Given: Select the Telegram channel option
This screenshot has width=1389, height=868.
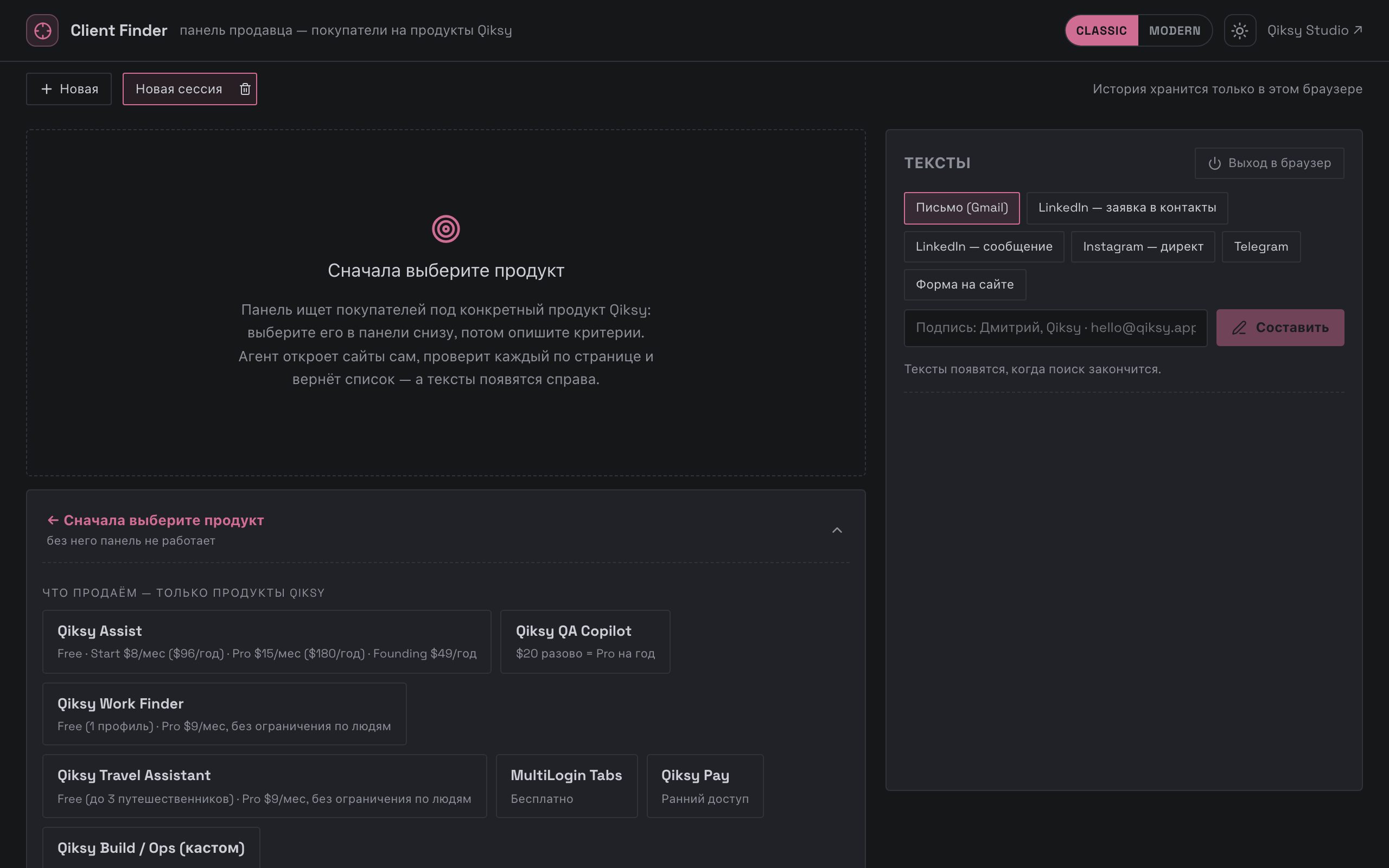Looking at the screenshot, I should click(x=1261, y=247).
